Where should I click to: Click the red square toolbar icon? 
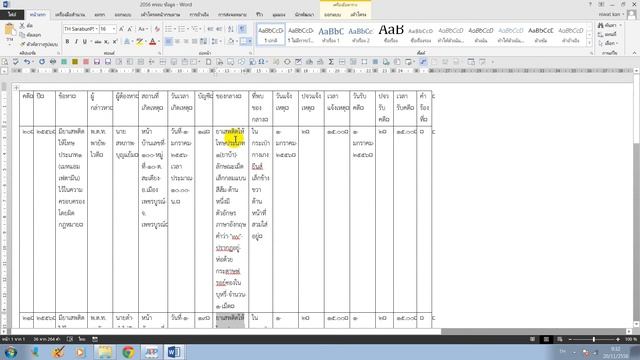(86, 62)
